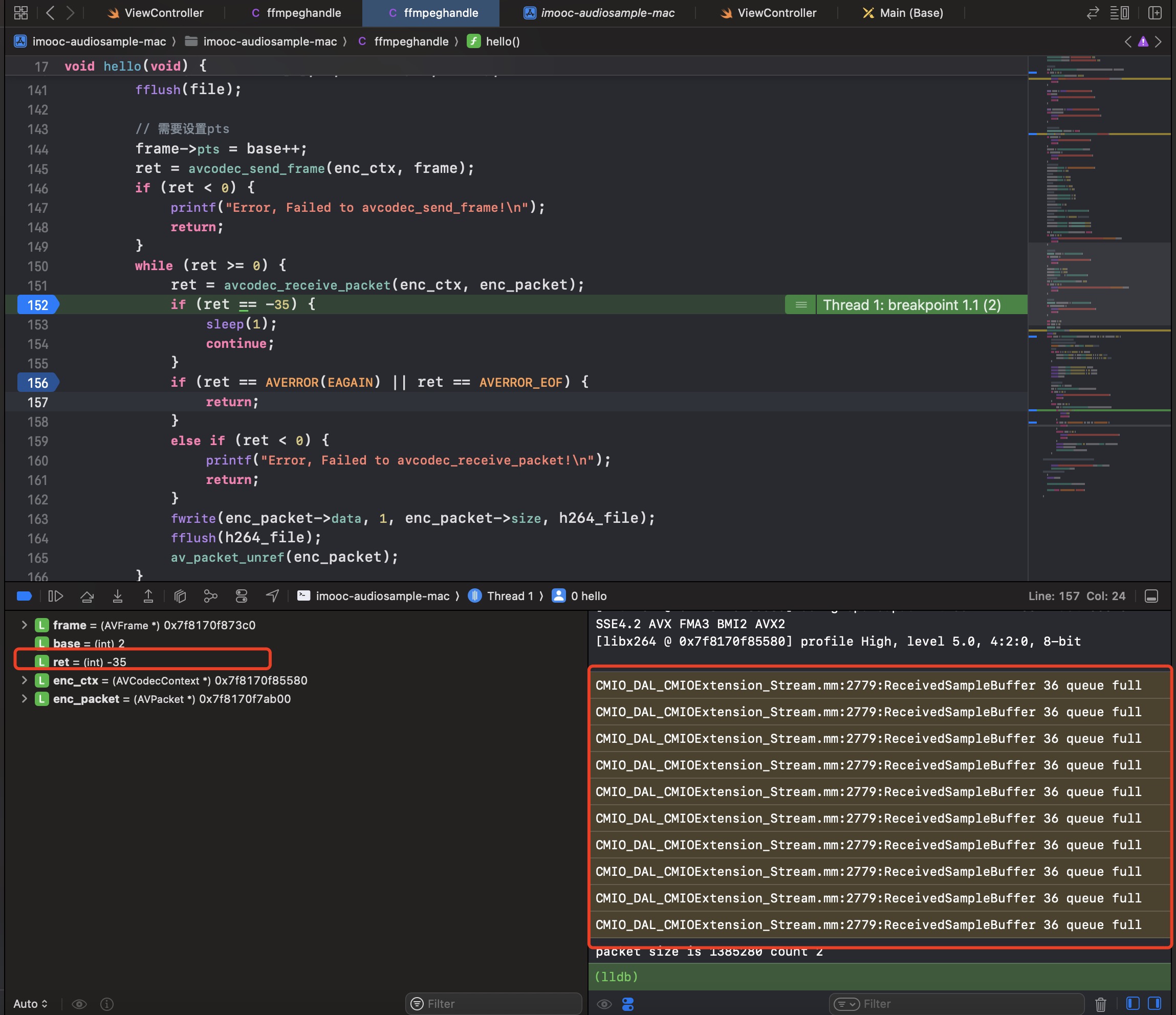This screenshot has width=1176, height=1015.
Task: Open the imooc-audiosample-mac project tab
Action: click(x=599, y=12)
